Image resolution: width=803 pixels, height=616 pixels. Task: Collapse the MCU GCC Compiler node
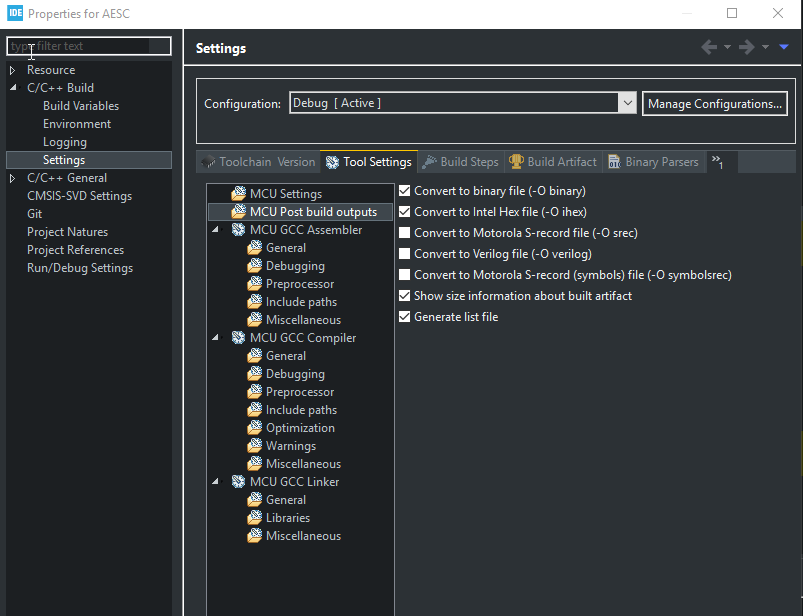[216, 337]
